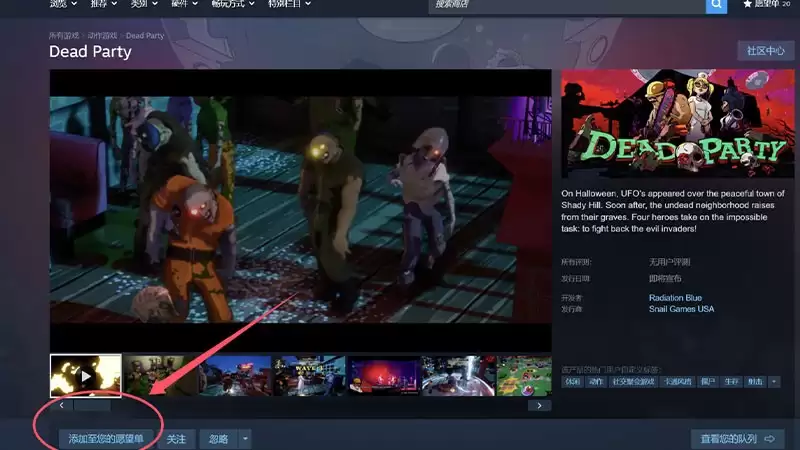Expand the arrow next to 忽略
This screenshot has height=450, width=800.
click(x=245, y=439)
